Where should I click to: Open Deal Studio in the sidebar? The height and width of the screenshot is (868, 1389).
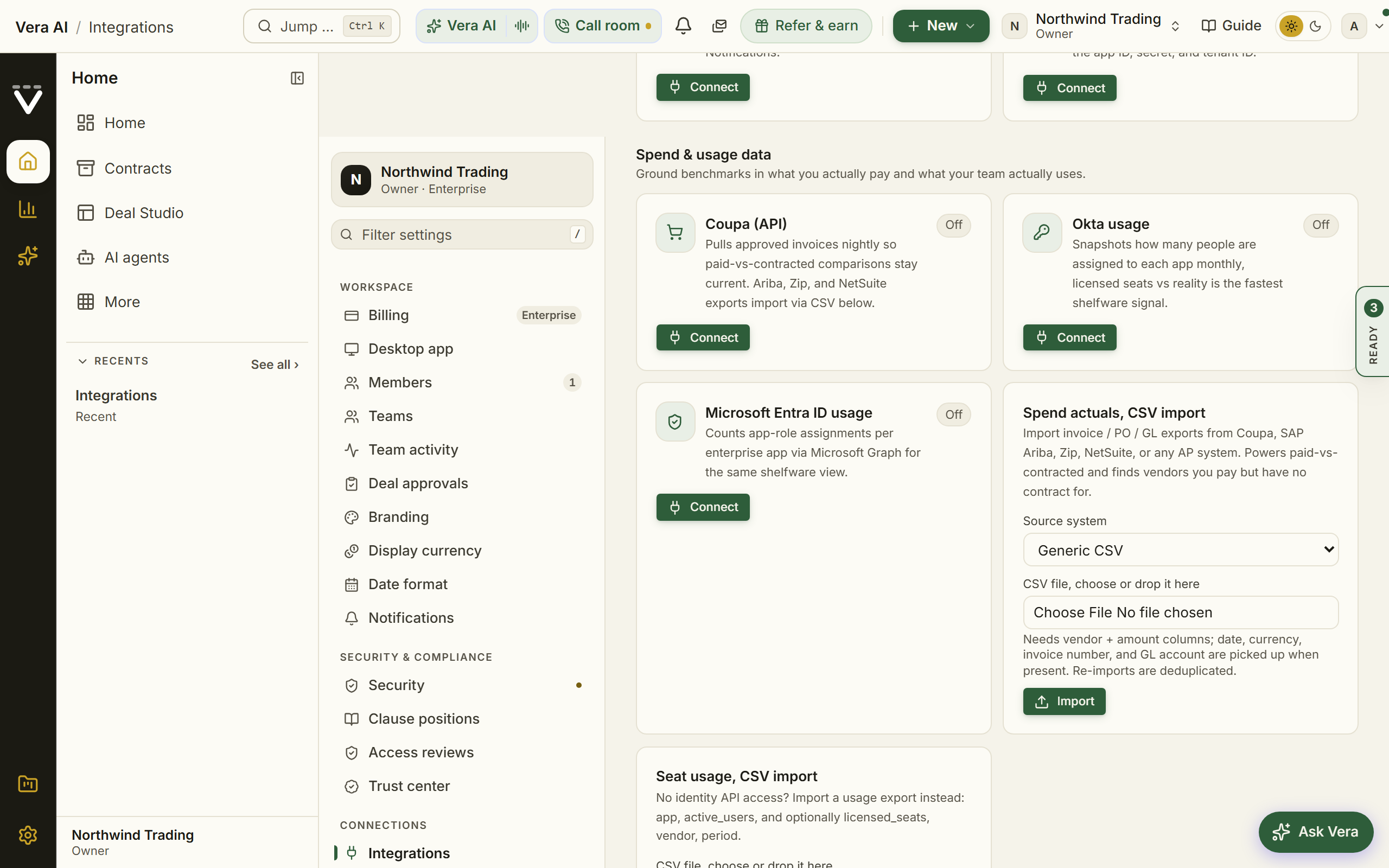click(x=187, y=213)
